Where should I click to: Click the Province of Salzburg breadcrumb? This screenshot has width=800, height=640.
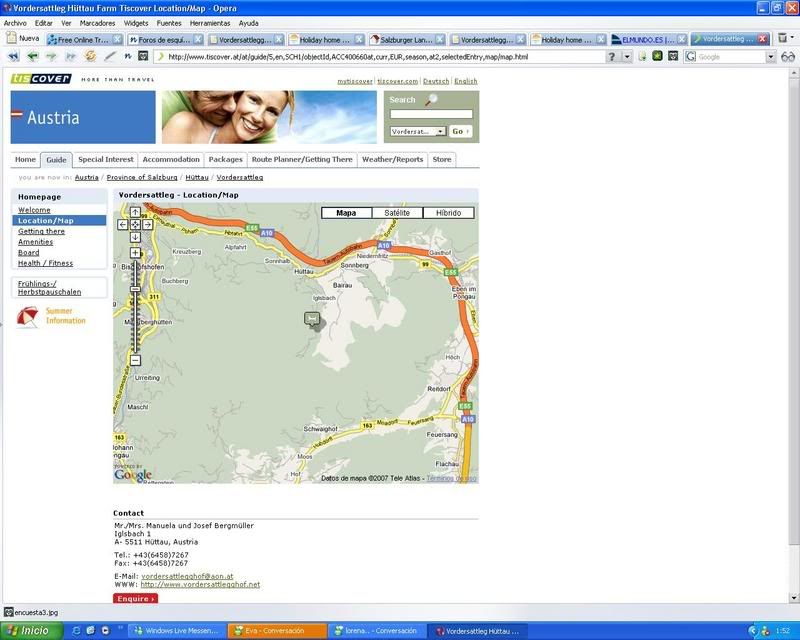(142, 178)
